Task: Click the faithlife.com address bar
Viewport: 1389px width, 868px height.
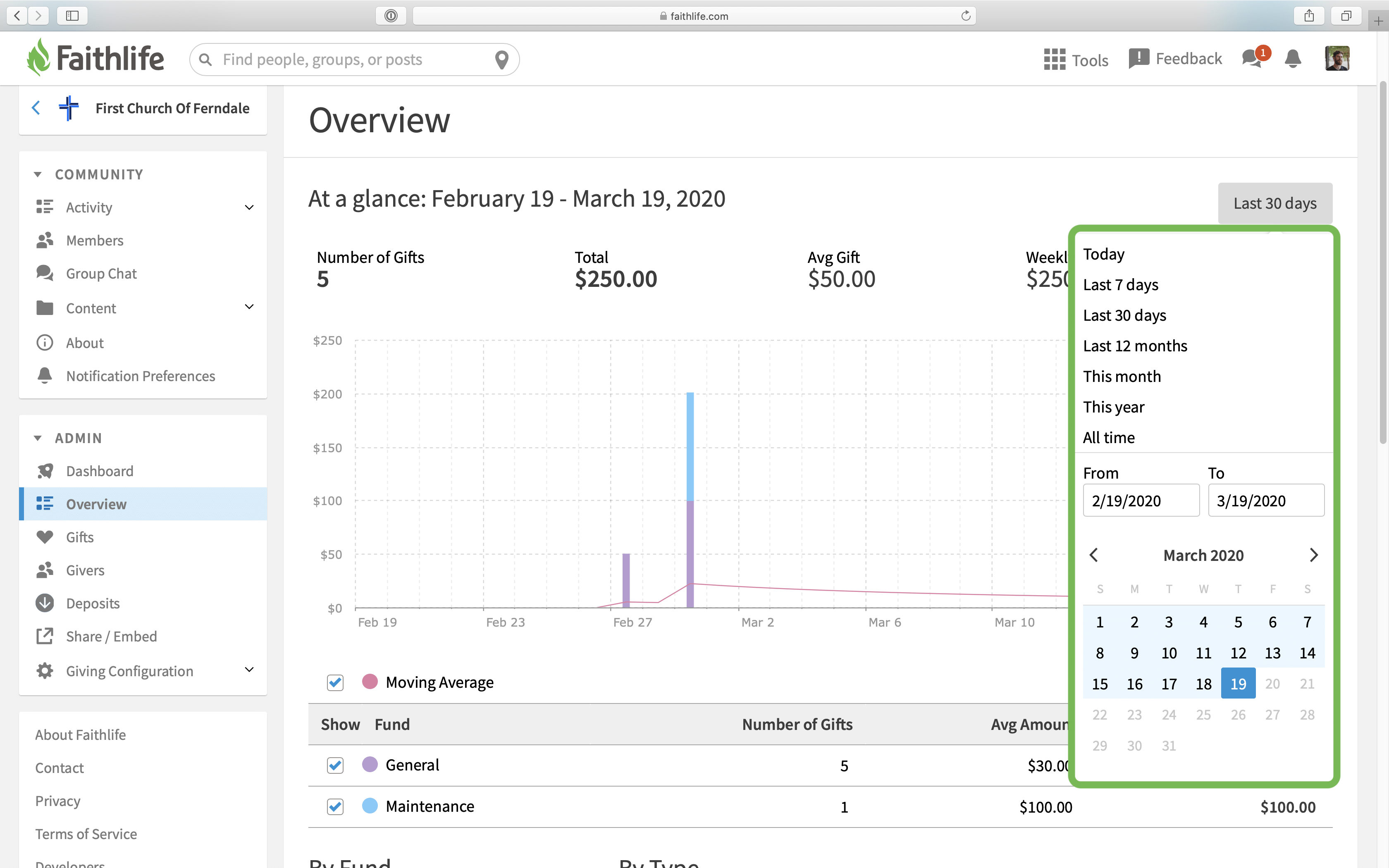Action: pos(694,16)
